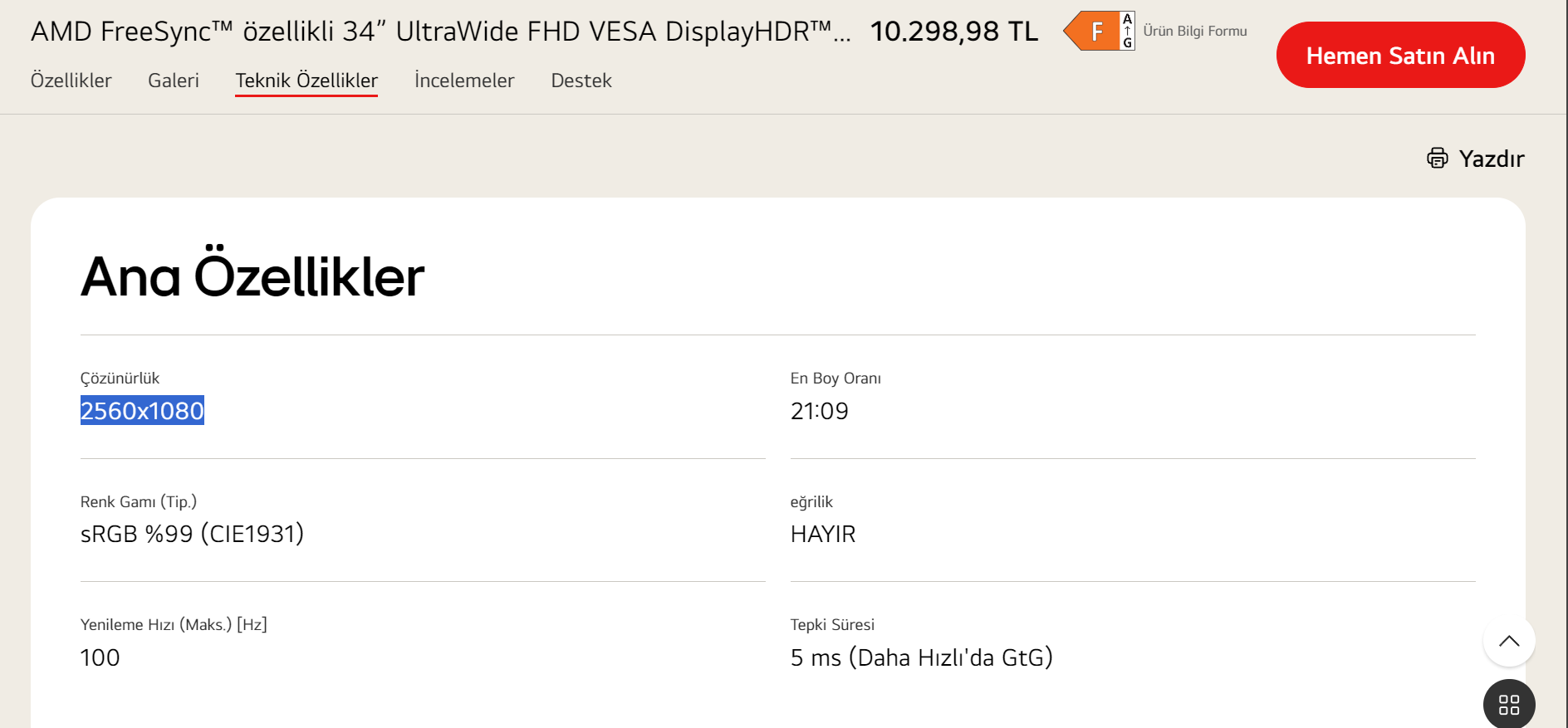Viewport: 1568px width, 728px height.
Task: Click the product title AMD FreeSync UltraWide
Action: [x=440, y=32]
